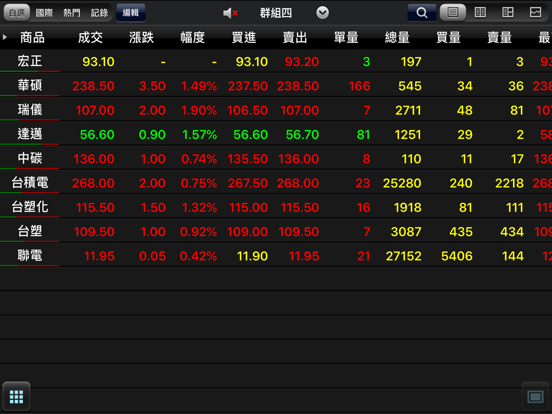Click 聯電 total volume 27152
552x414 pixels.
[x=403, y=256]
